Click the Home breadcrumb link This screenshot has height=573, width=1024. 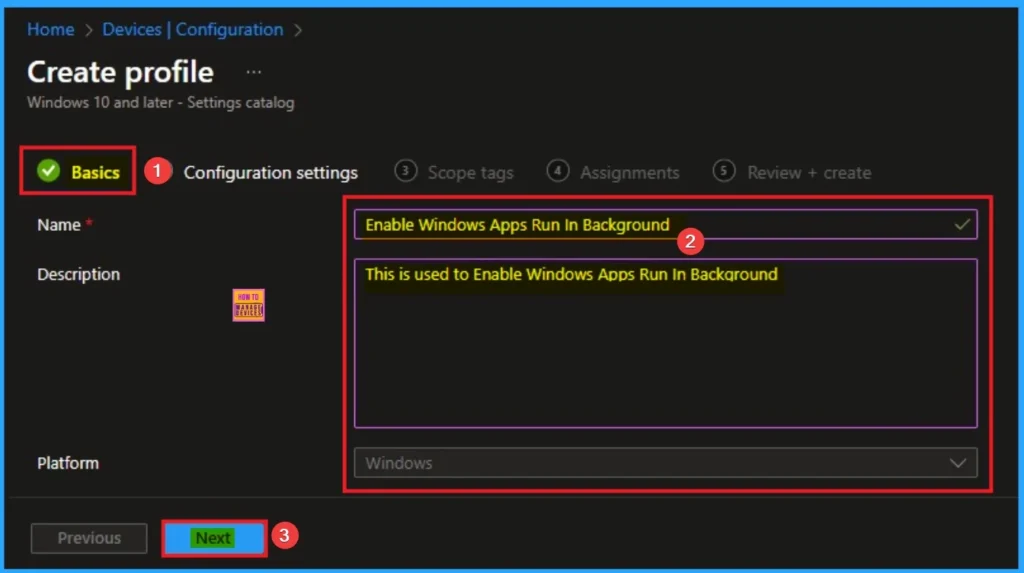(x=50, y=30)
